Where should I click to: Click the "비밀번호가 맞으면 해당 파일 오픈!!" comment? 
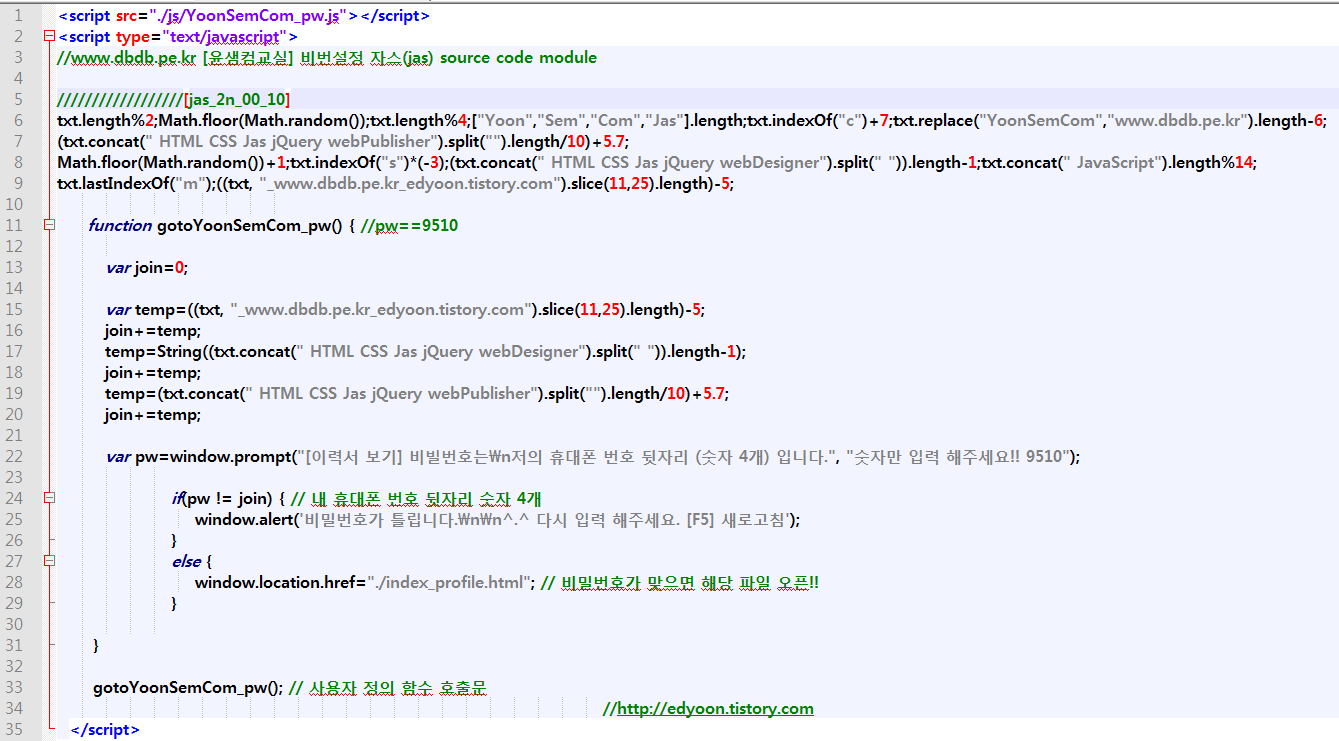[679, 583]
